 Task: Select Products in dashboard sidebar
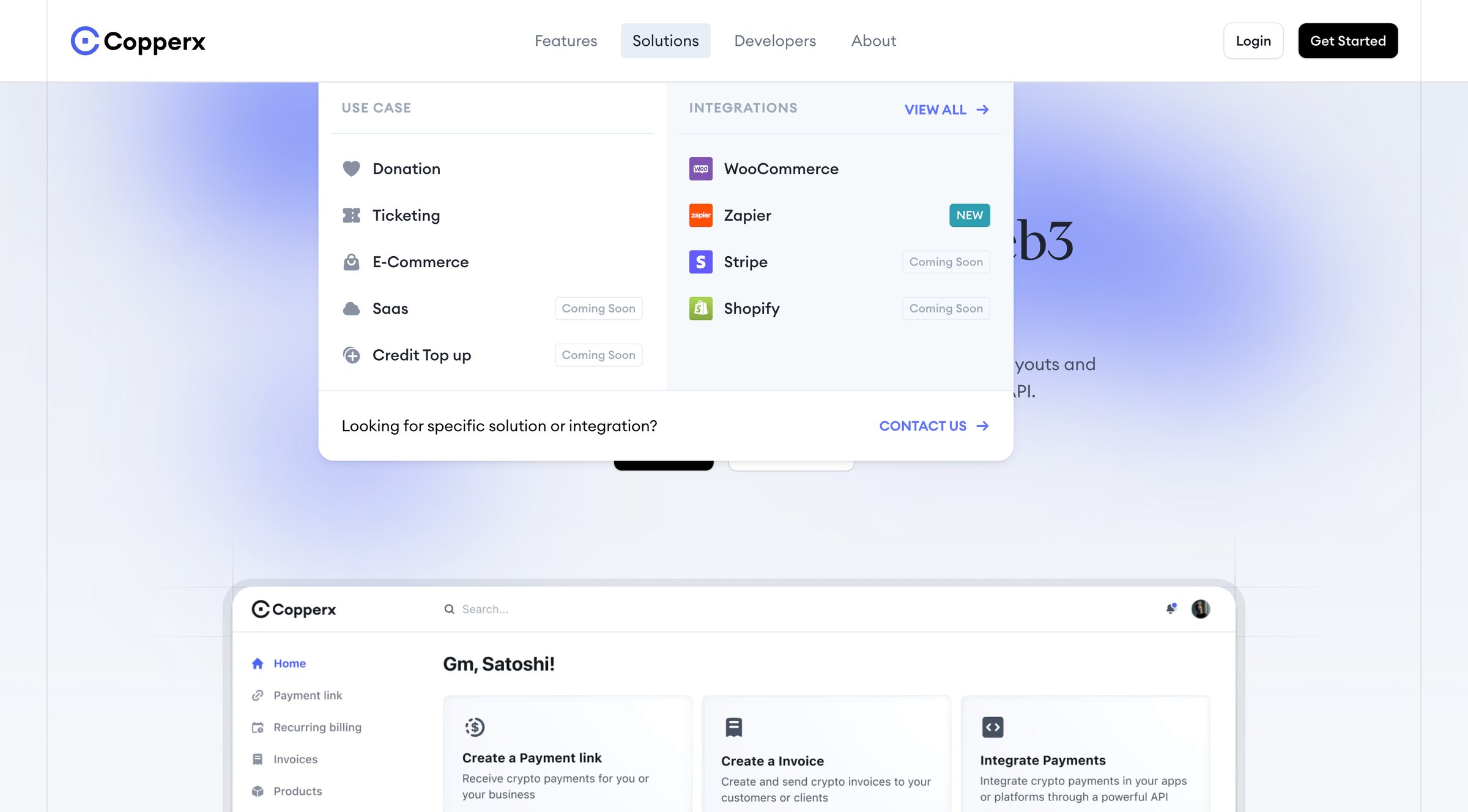coord(297,791)
